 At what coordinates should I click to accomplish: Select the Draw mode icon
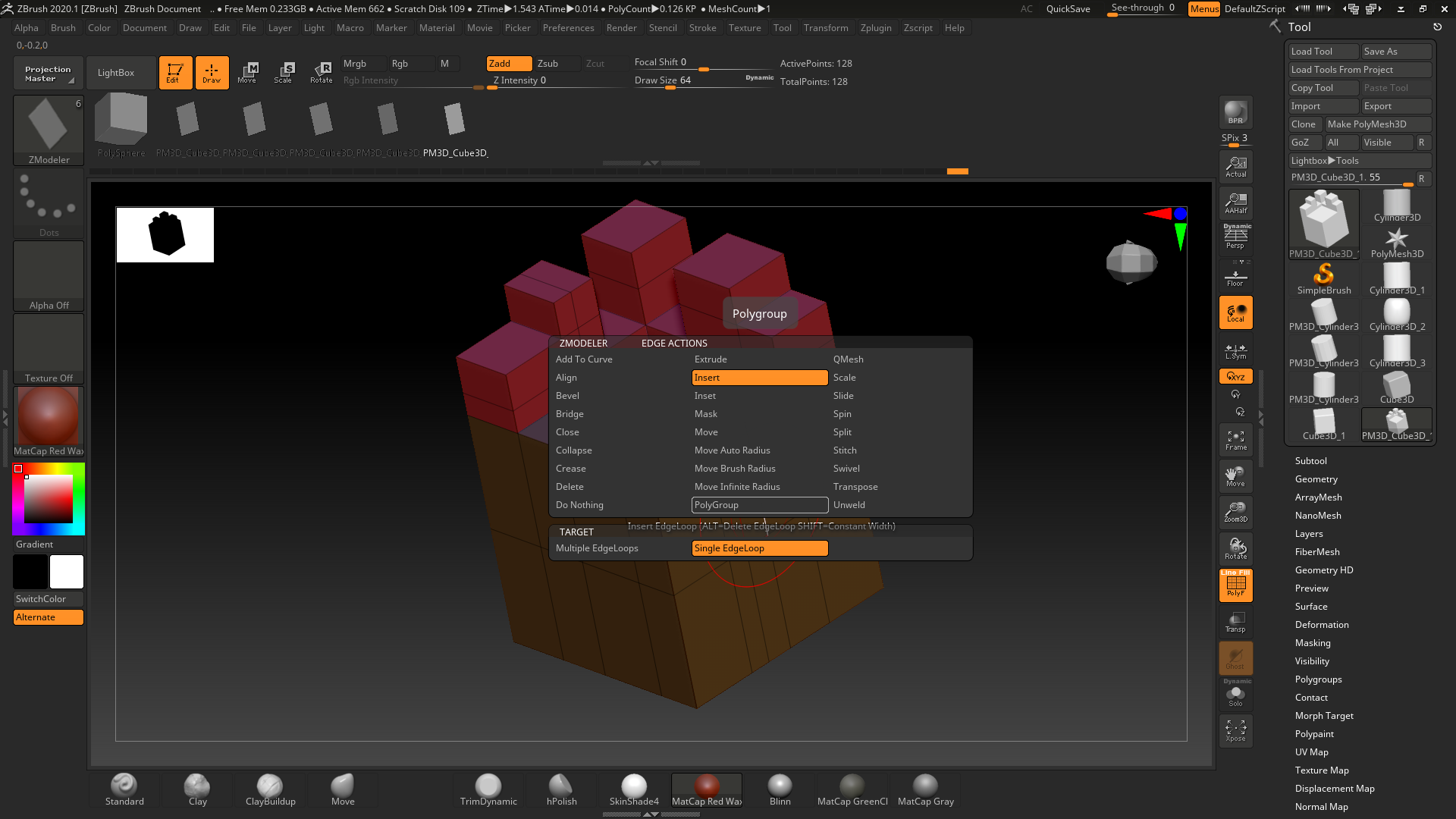[212, 72]
